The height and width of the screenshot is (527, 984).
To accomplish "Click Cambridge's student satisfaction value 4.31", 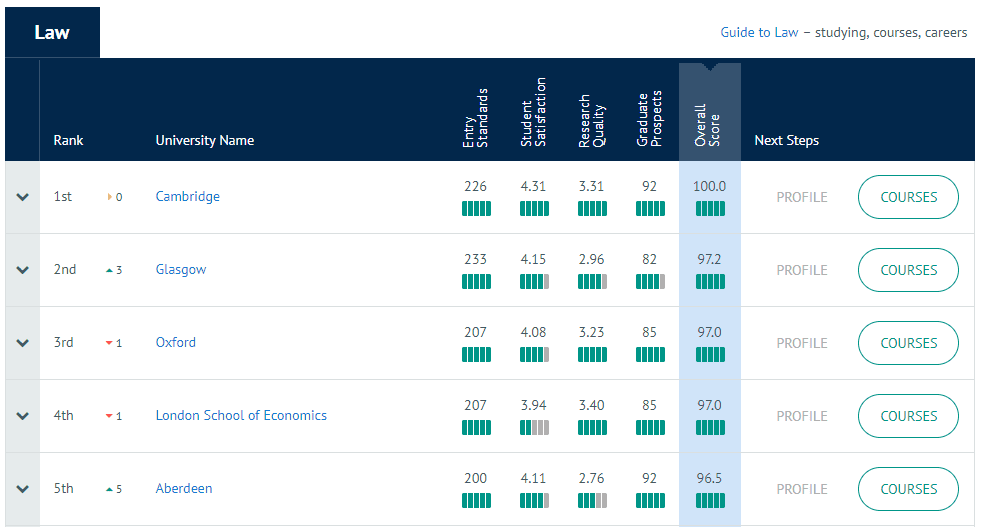I will (533, 186).
